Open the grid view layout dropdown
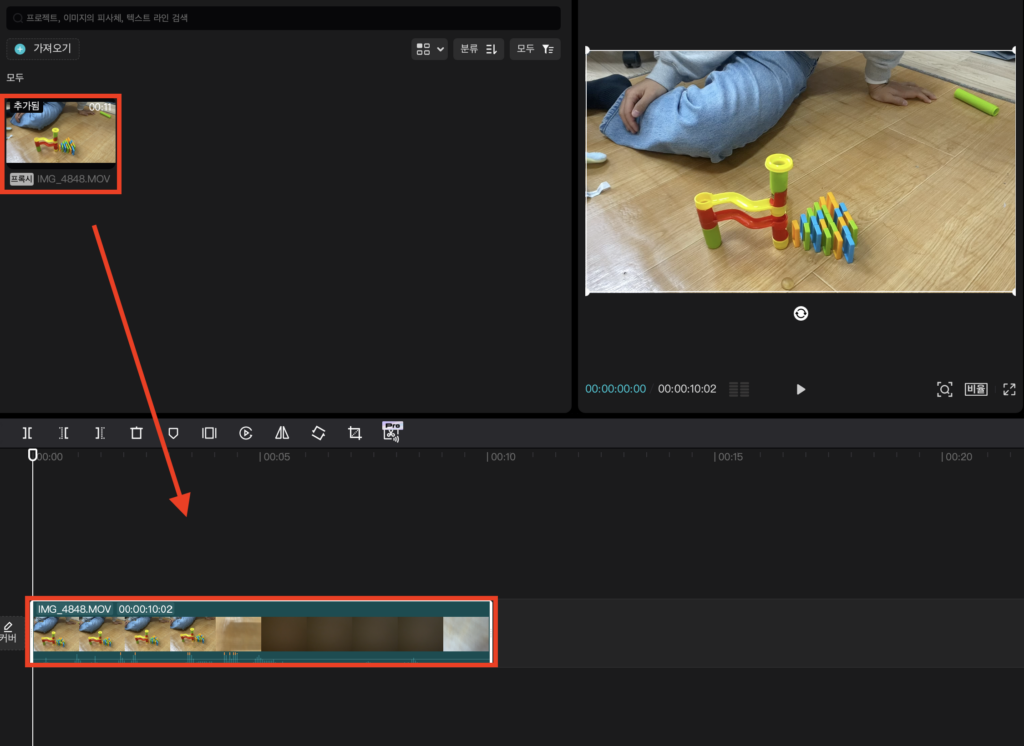This screenshot has height=746, width=1024. point(429,49)
